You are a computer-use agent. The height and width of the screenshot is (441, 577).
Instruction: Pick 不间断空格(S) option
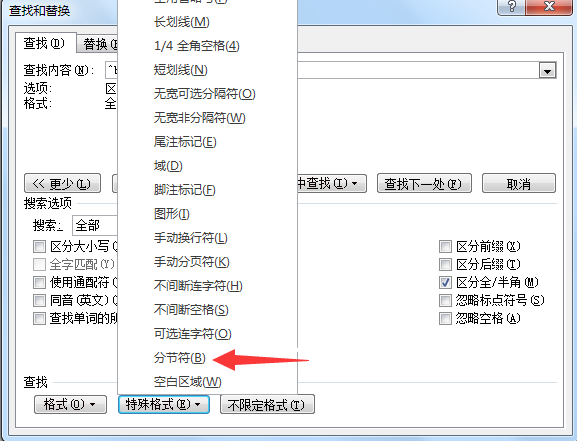coord(191,310)
